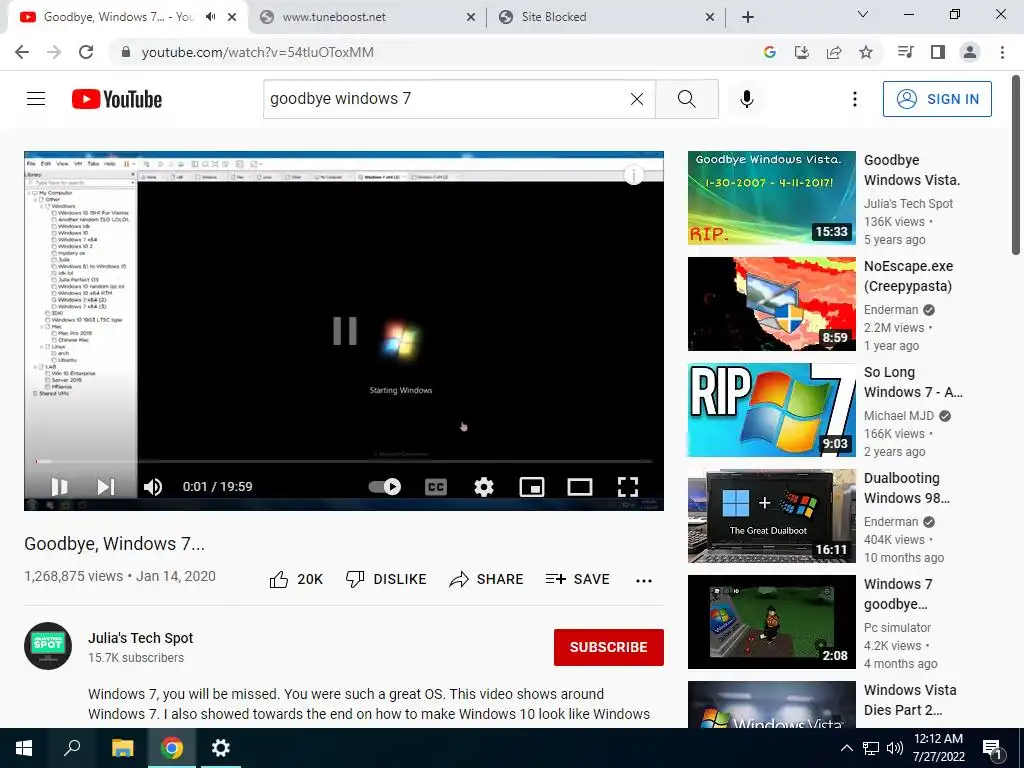Install the app via the download icon

click(x=802, y=52)
